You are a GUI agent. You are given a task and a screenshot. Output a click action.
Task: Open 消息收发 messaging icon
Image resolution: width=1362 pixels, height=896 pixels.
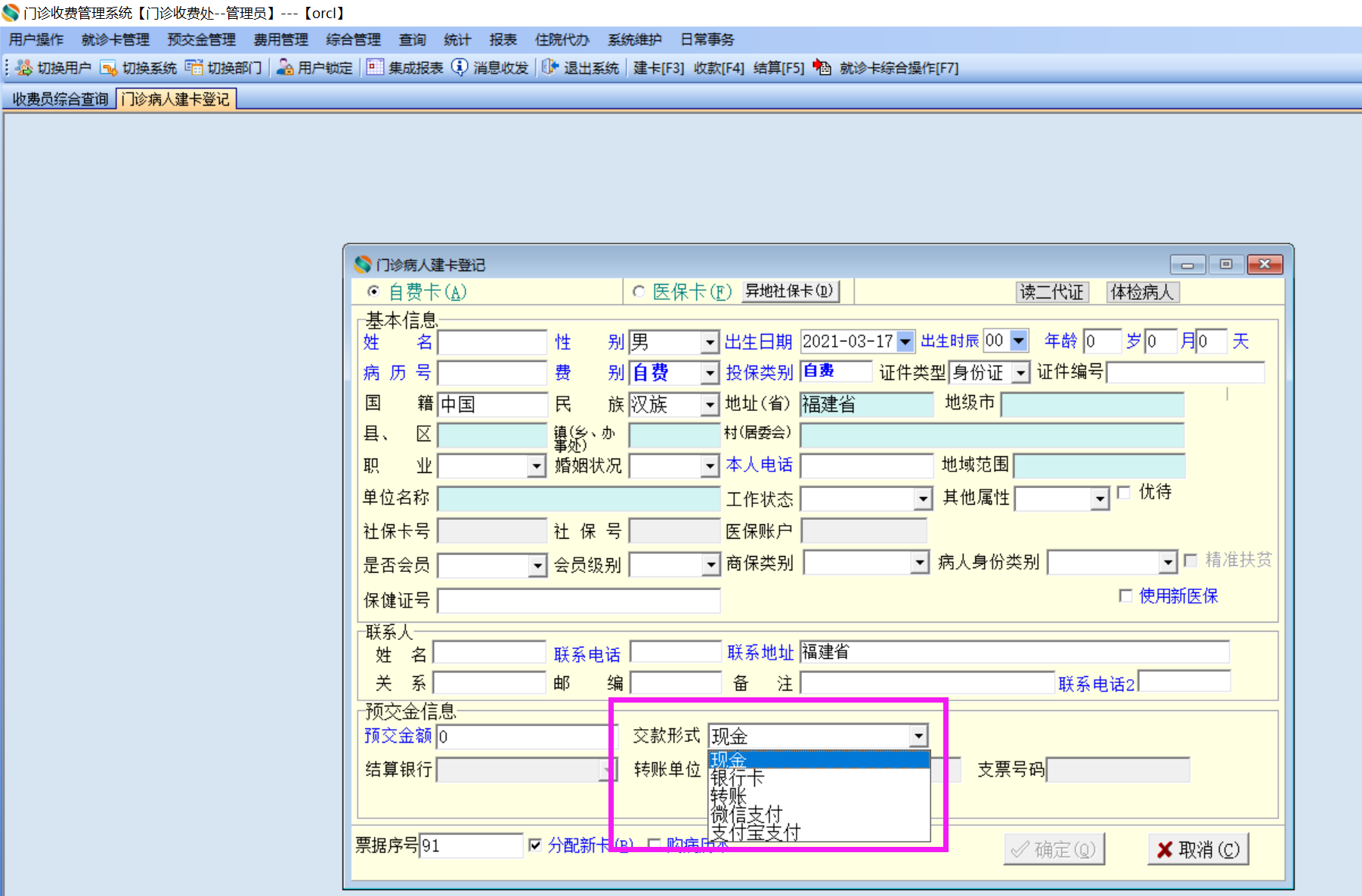pyautogui.click(x=460, y=68)
